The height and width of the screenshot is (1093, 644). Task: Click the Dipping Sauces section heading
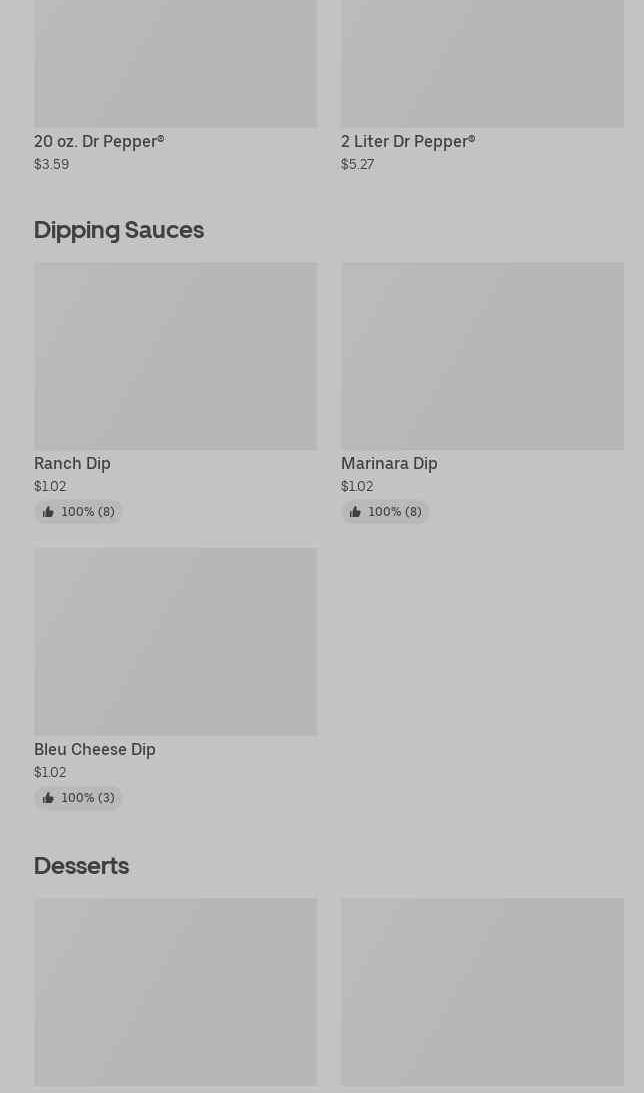pyautogui.click(x=119, y=230)
